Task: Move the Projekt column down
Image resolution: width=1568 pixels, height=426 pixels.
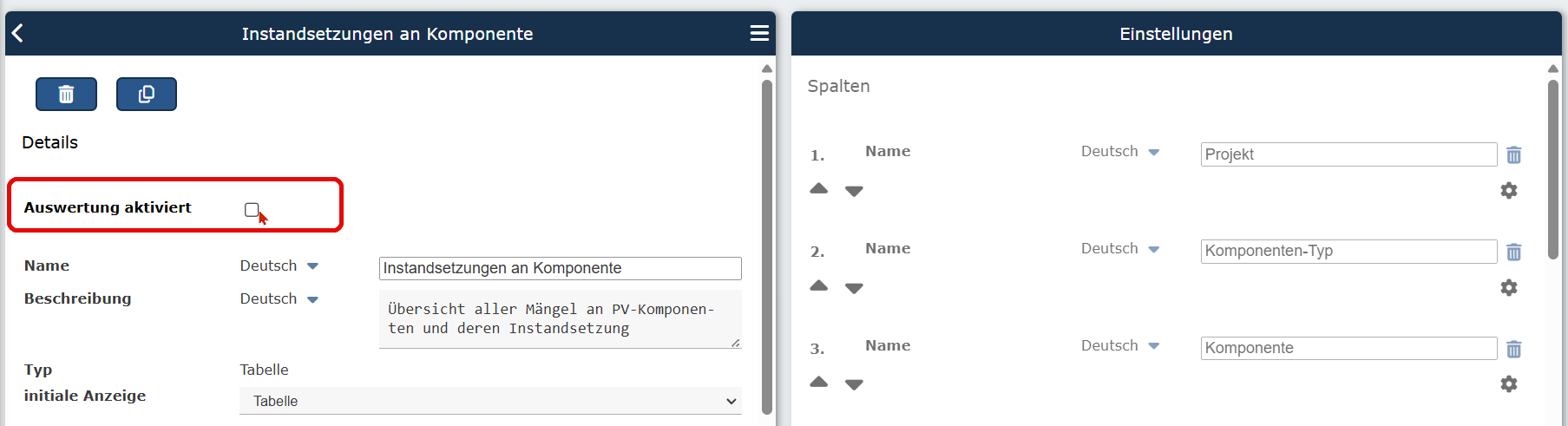Action: coord(854,191)
